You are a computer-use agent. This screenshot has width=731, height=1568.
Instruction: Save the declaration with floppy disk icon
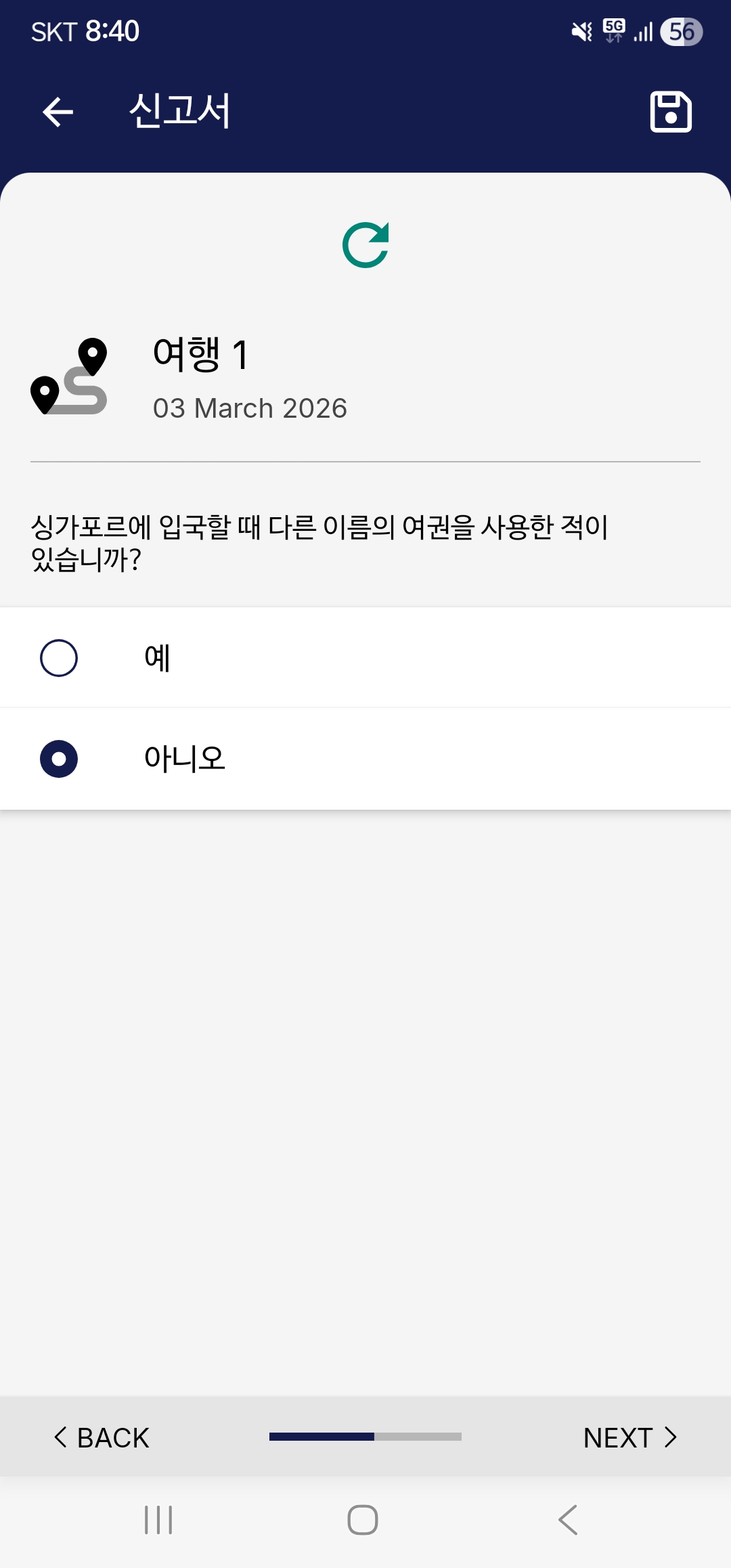(x=670, y=112)
